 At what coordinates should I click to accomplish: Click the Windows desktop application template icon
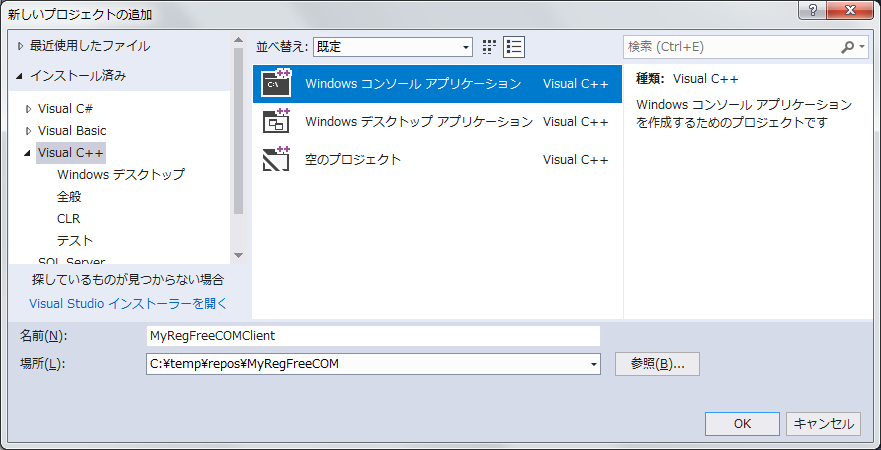[276, 121]
